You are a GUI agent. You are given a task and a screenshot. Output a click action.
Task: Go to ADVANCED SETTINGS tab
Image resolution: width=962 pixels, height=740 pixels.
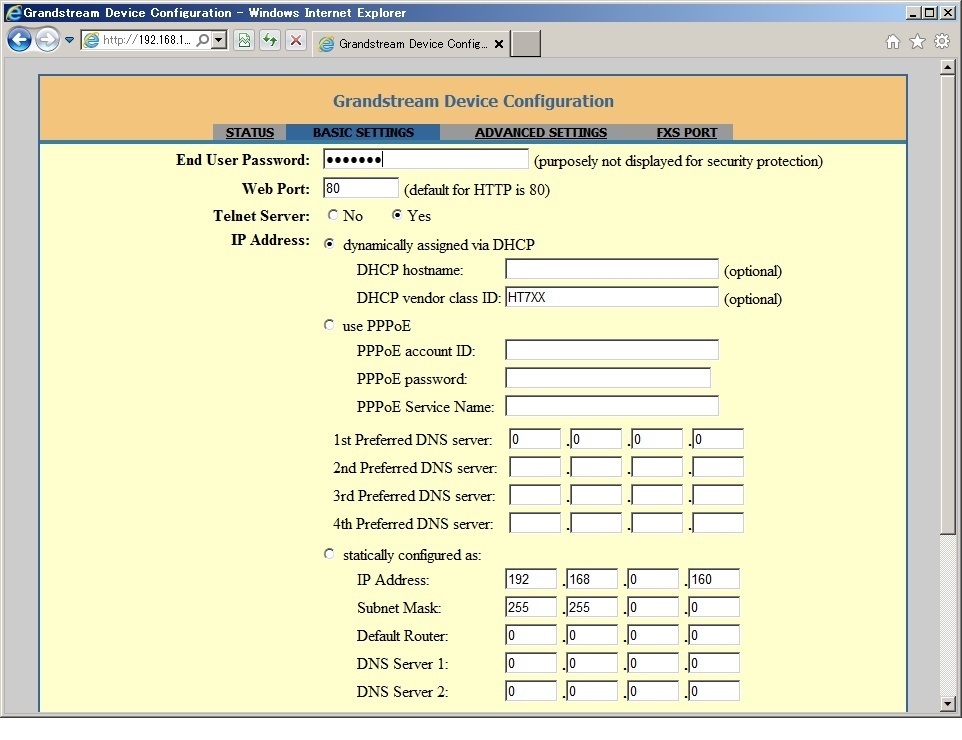click(541, 133)
